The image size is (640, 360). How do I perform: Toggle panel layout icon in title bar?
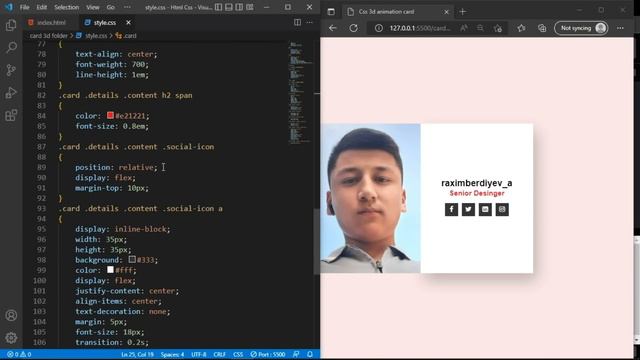[229, 7]
